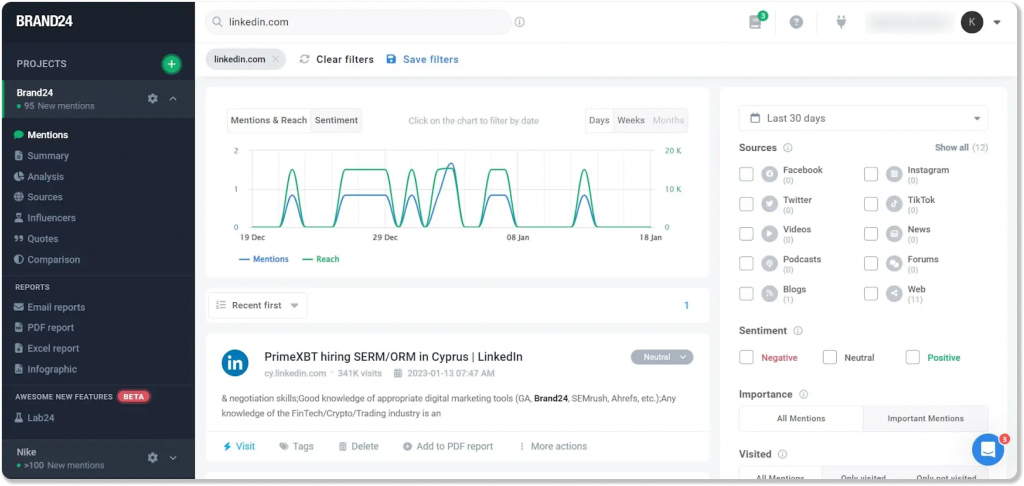This screenshot has height=486, width=1024.
Task: Click the Sources info icon
Action: point(788,148)
